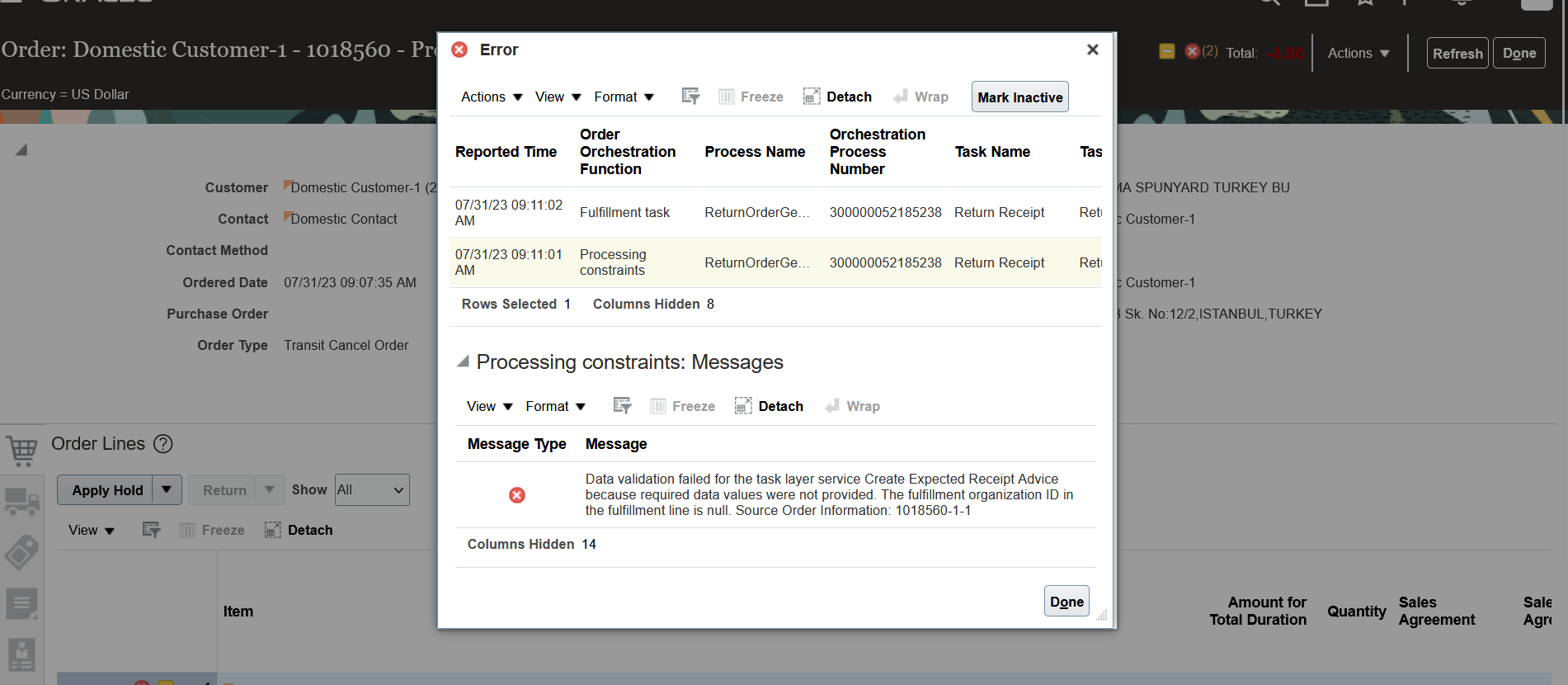The image size is (1568, 685).
Task: Sort by Reported Time column header
Action: pos(506,152)
